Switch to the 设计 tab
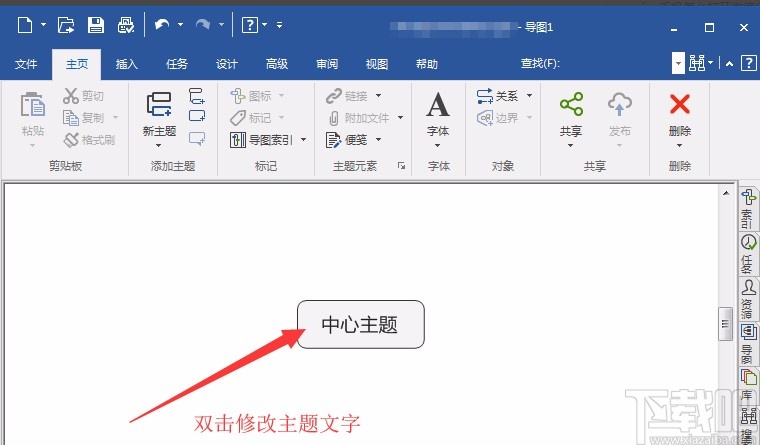 point(226,64)
